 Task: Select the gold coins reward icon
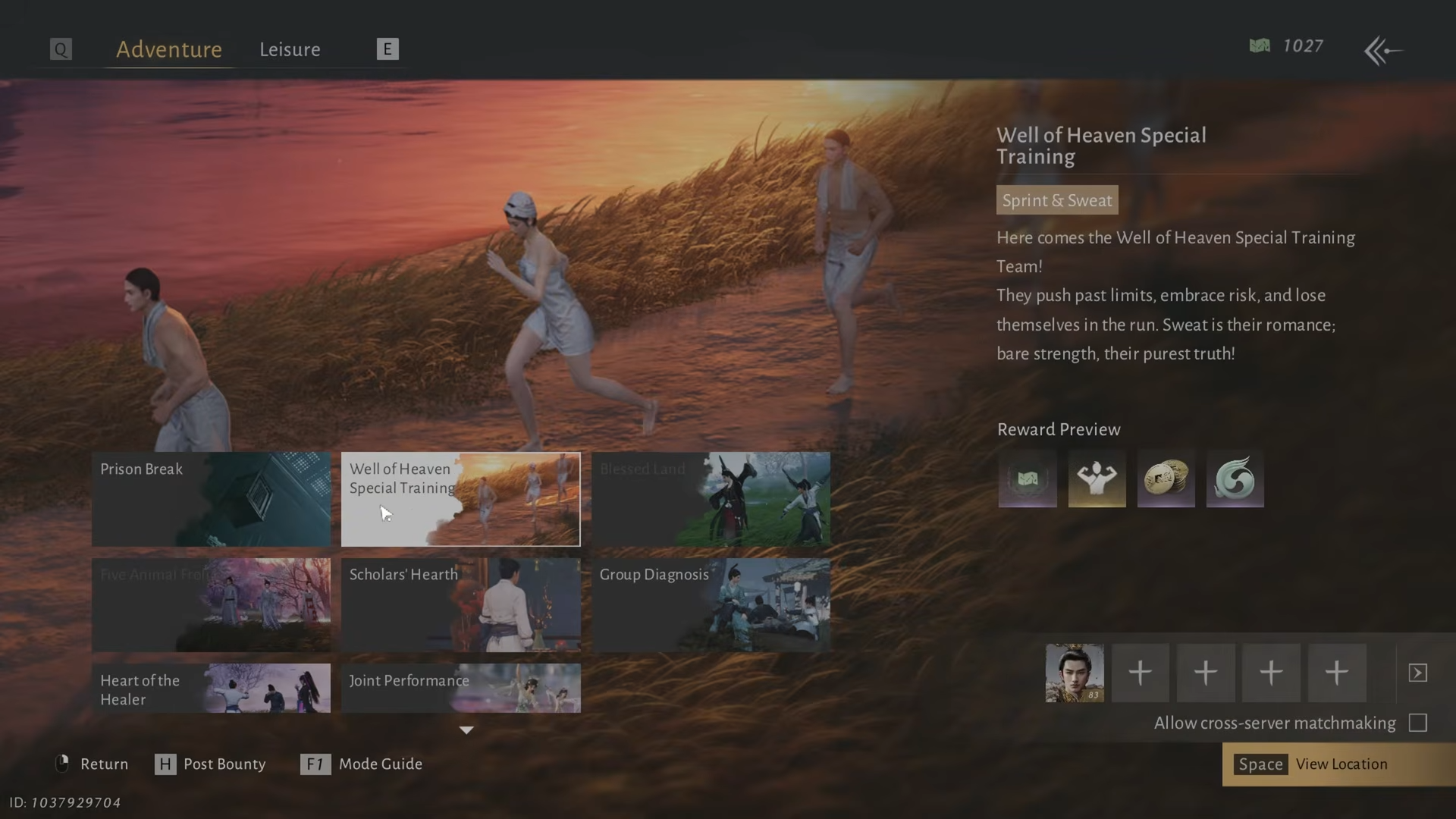pos(1166,479)
